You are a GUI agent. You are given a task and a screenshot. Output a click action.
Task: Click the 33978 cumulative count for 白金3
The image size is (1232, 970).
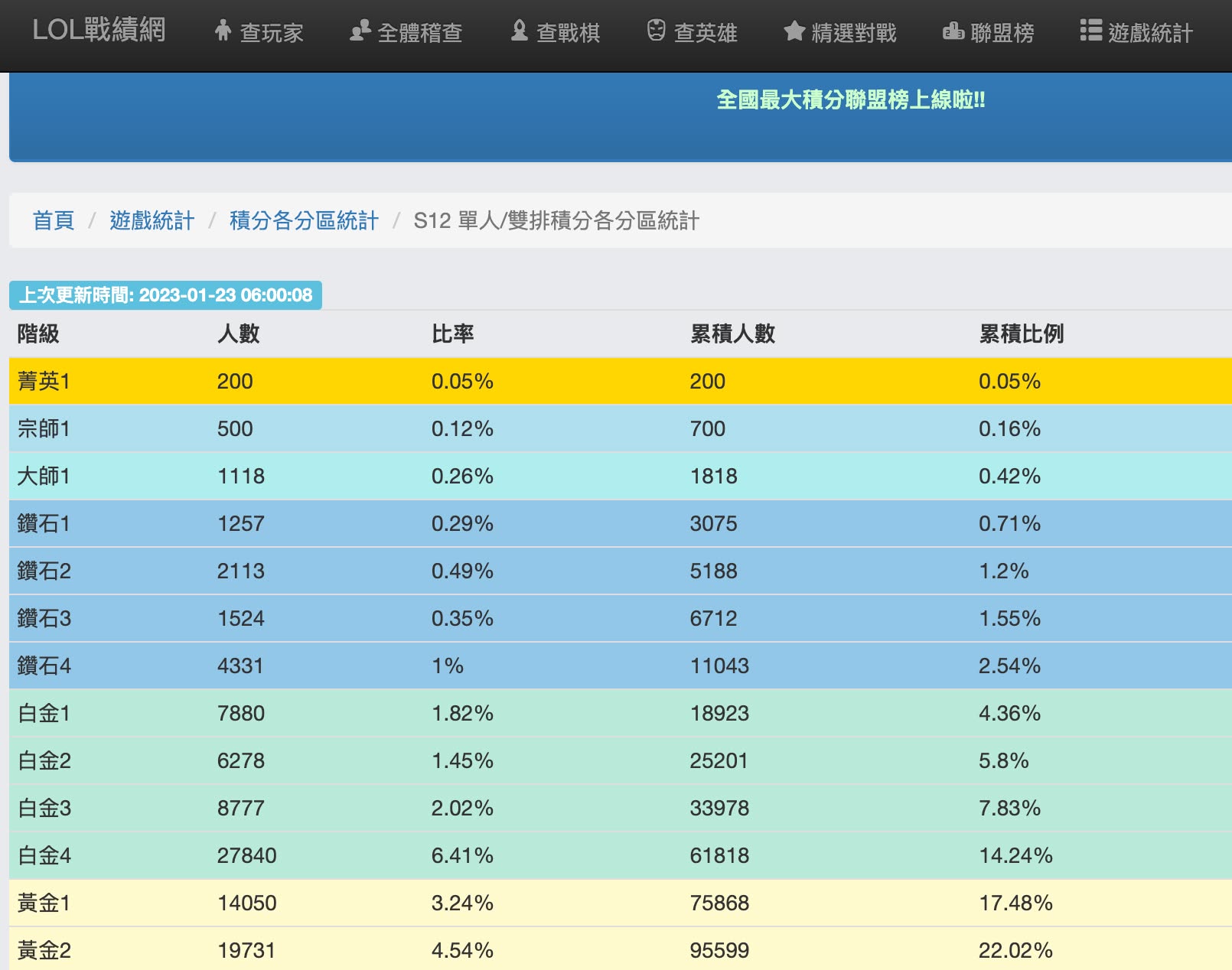[x=719, y=808]
